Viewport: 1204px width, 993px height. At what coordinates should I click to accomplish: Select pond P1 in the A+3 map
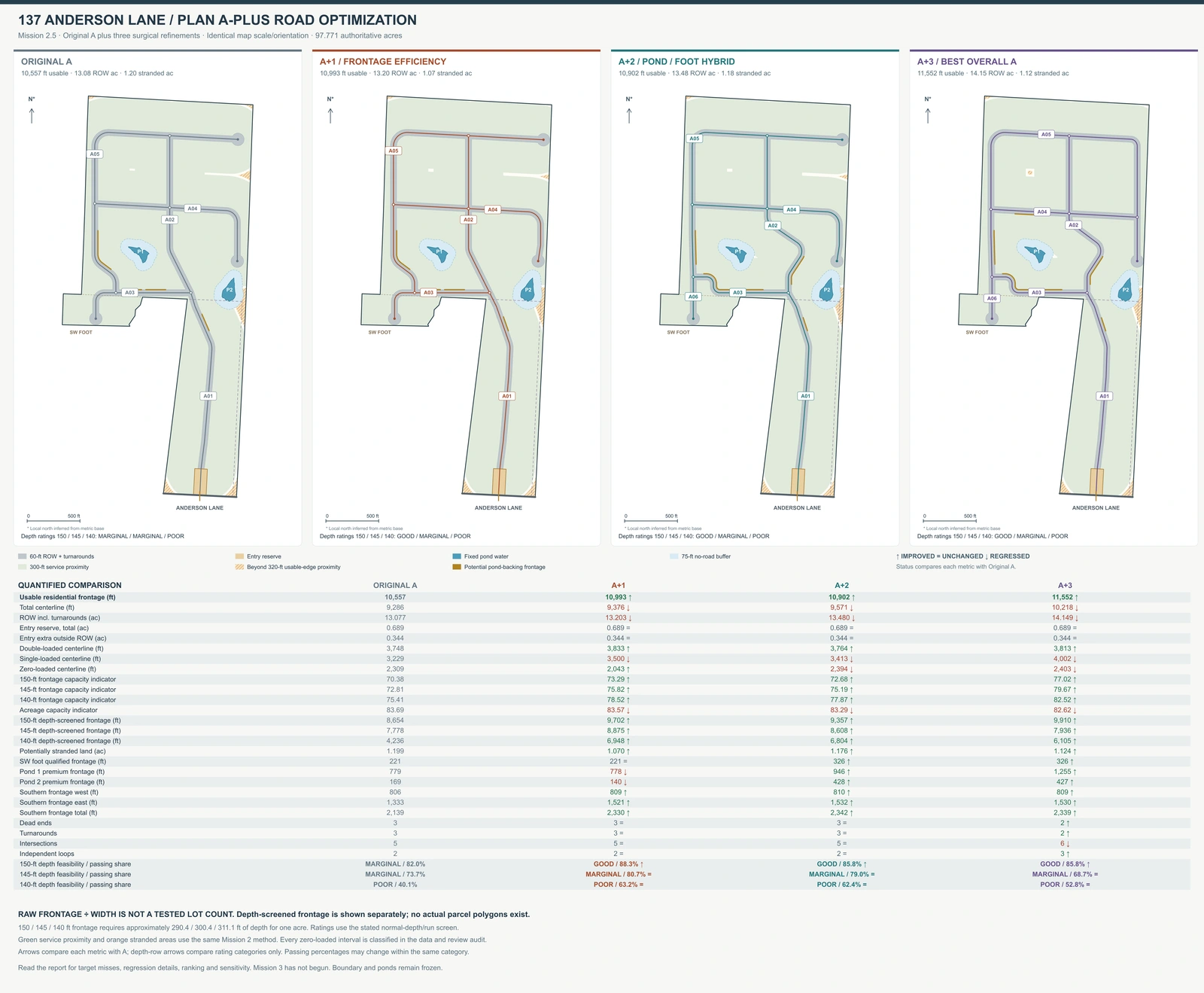pos(1035,254)
